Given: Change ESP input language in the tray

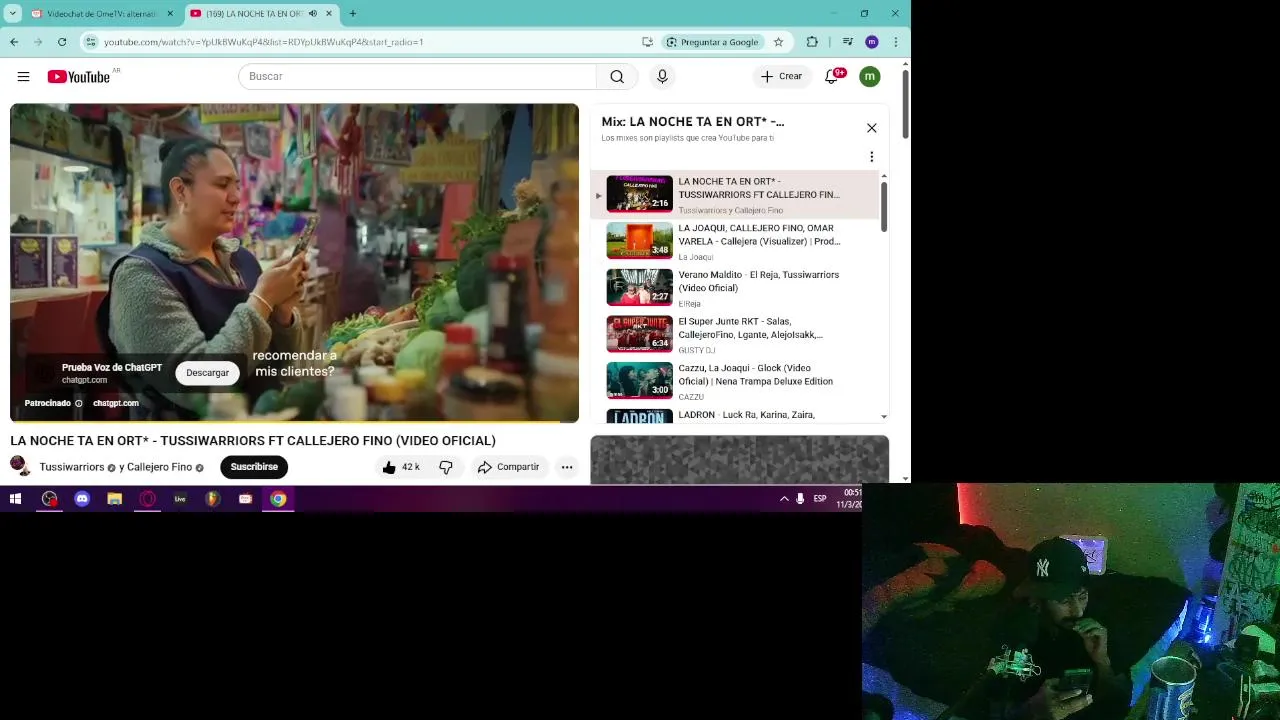Looking at the screenshot, I should 820,499.
